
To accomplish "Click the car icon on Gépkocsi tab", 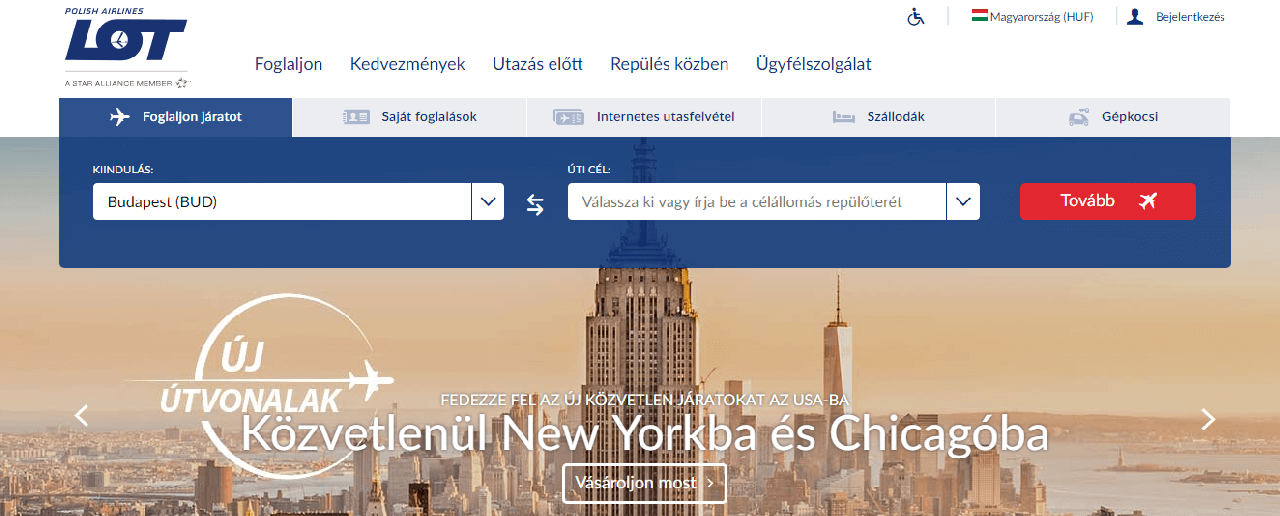I will [1079, 117].
